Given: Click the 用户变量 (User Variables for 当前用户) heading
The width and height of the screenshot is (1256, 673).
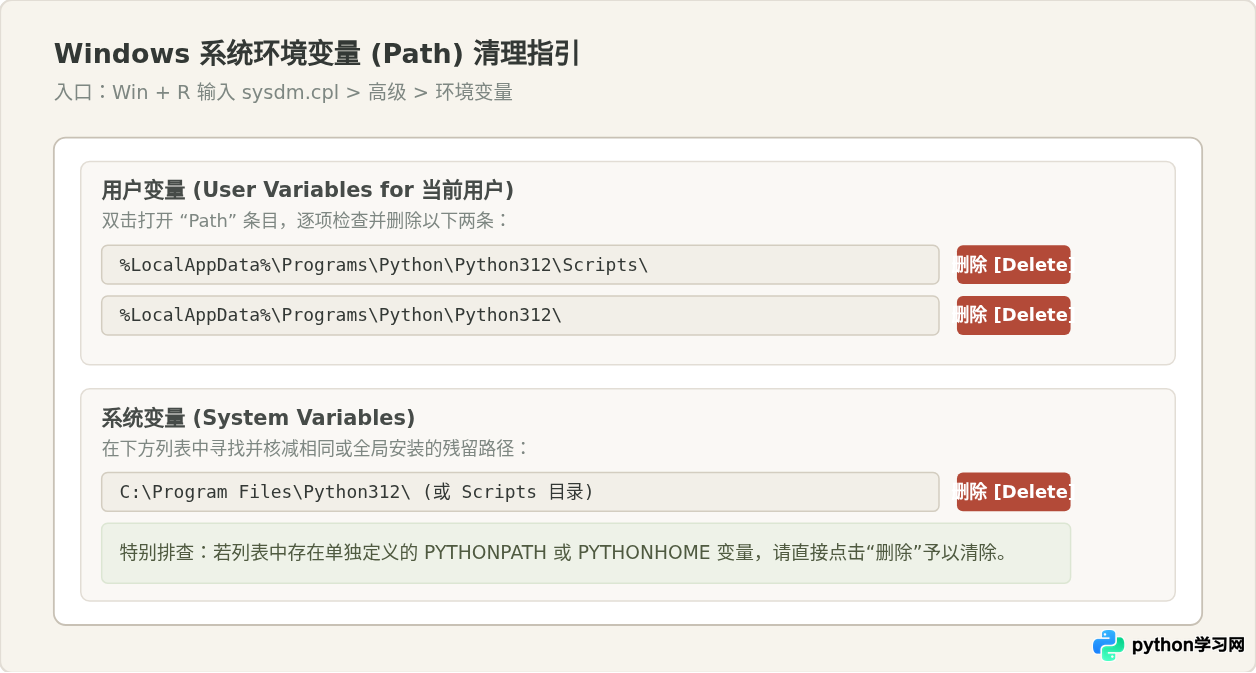Looking at the screenshot, I should [x=308, y=190].
